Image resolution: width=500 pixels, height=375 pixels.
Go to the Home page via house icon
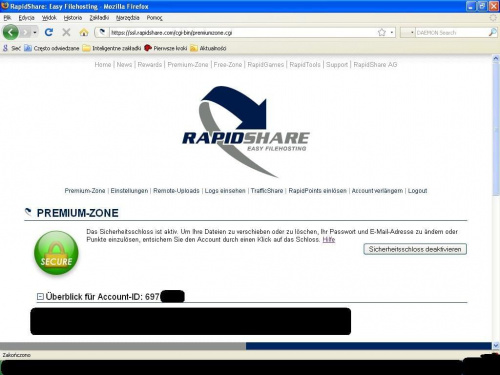pyautogui.click(x=84, y=32)
